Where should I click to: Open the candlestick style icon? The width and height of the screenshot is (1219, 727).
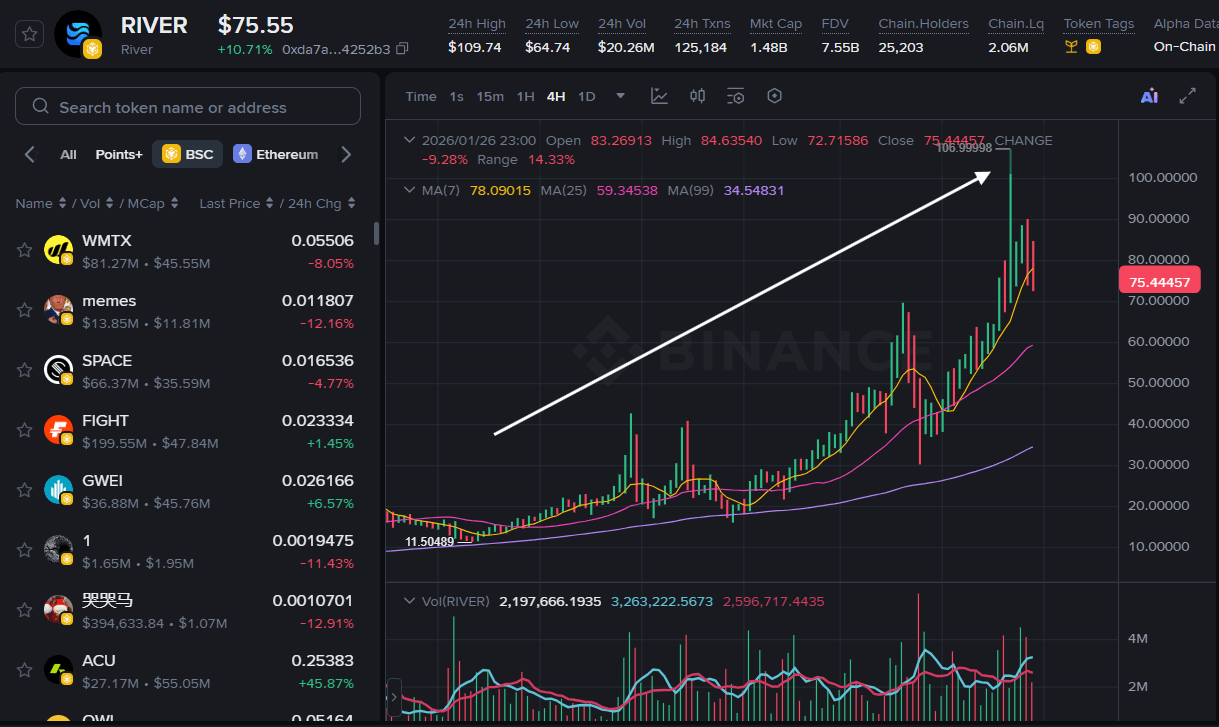click(x=698, y=96)
